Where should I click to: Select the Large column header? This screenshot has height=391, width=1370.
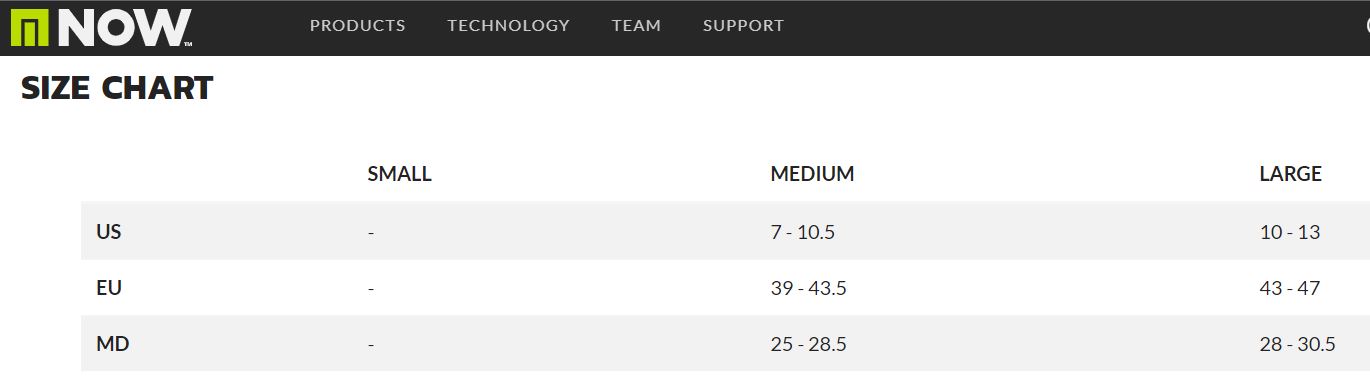(1290, 174)
